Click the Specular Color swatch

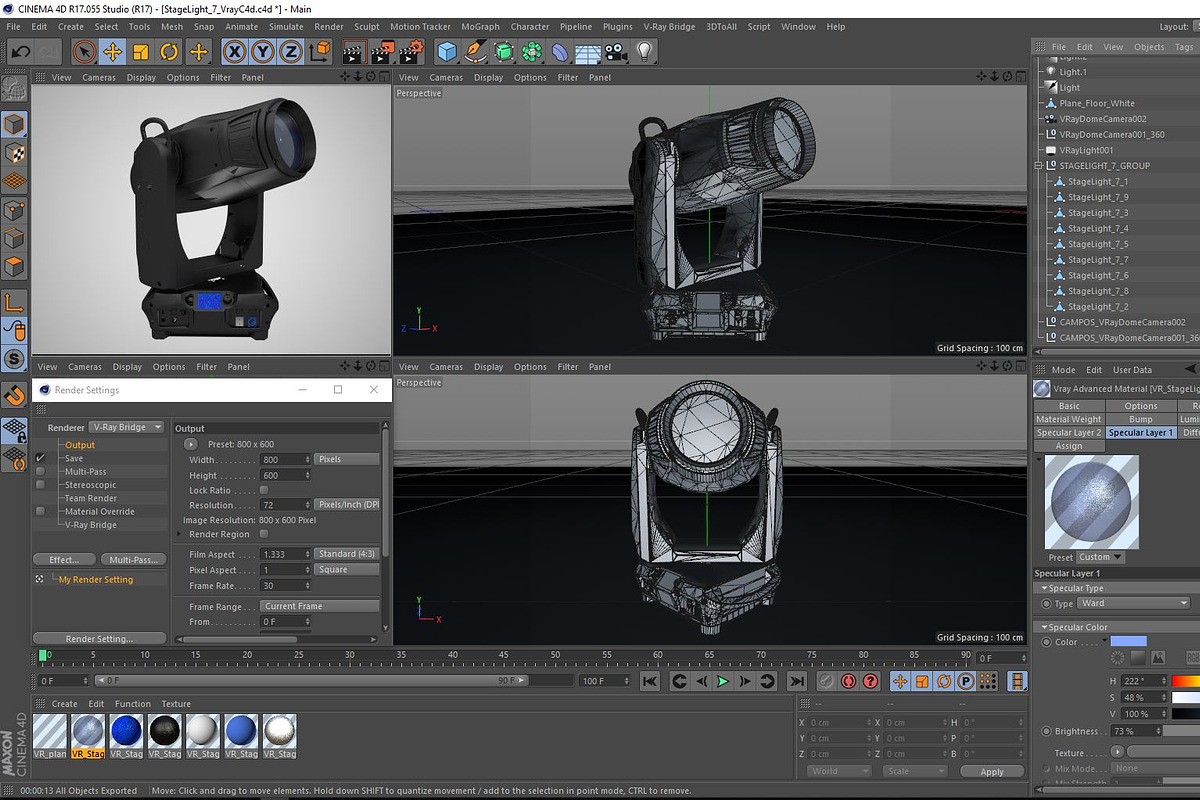pyautogui.click(x=1129, y=641)
